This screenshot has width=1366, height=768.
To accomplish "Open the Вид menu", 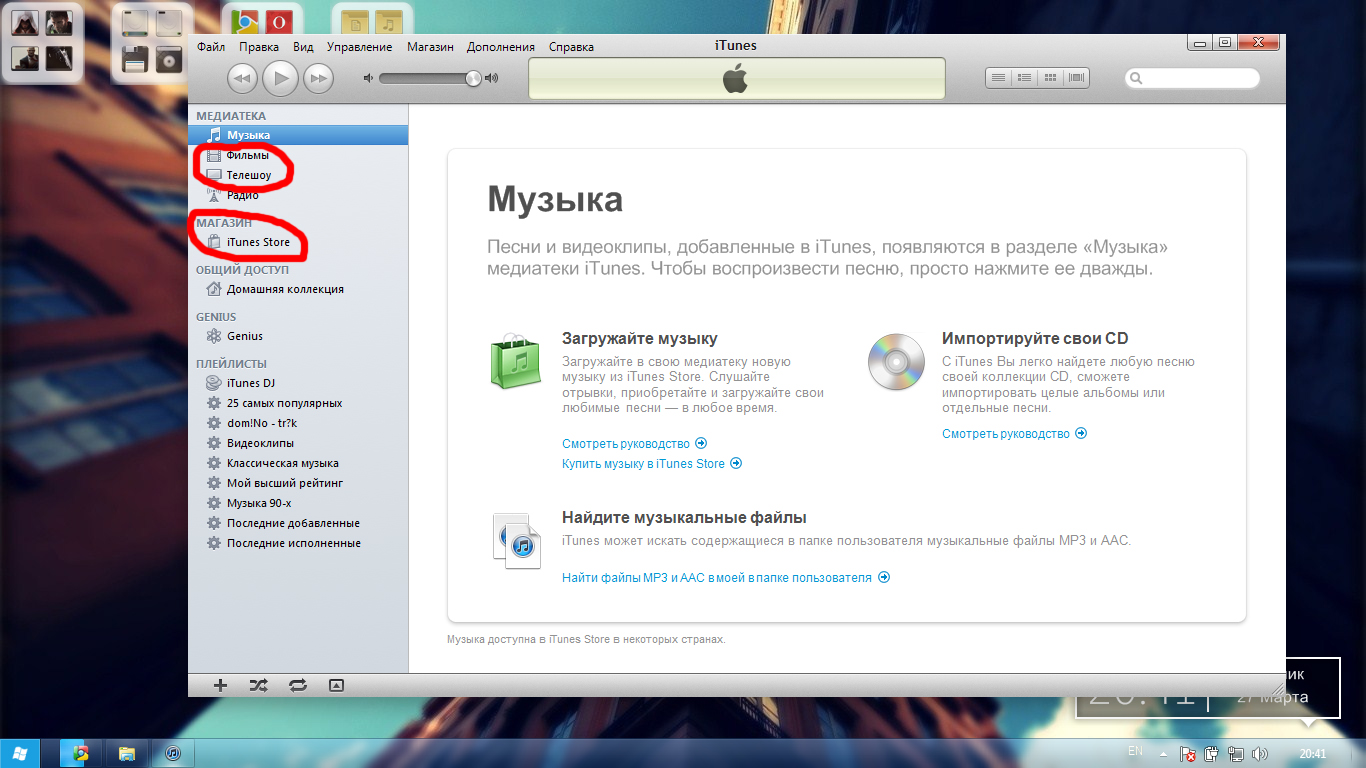I will [x=304, y=47].
